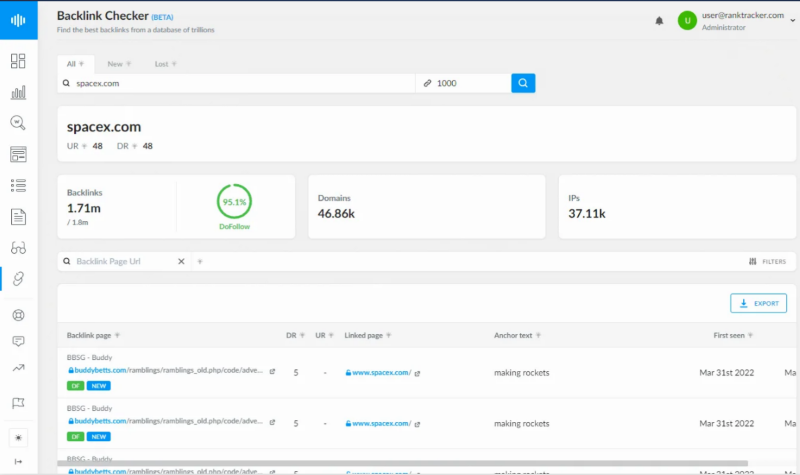Click the horizontal table scrollbar
800x475 pixels.
pyautogui.click(x=403, y=463)
